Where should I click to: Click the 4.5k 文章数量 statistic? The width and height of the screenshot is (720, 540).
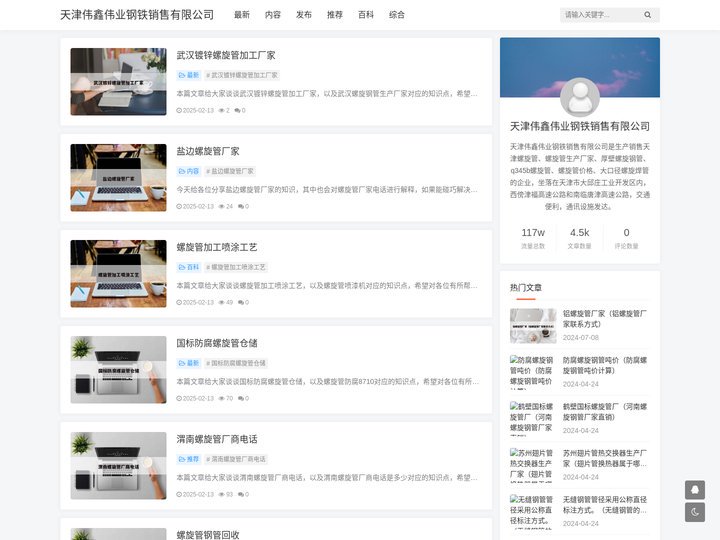click(x=579, y=238)
